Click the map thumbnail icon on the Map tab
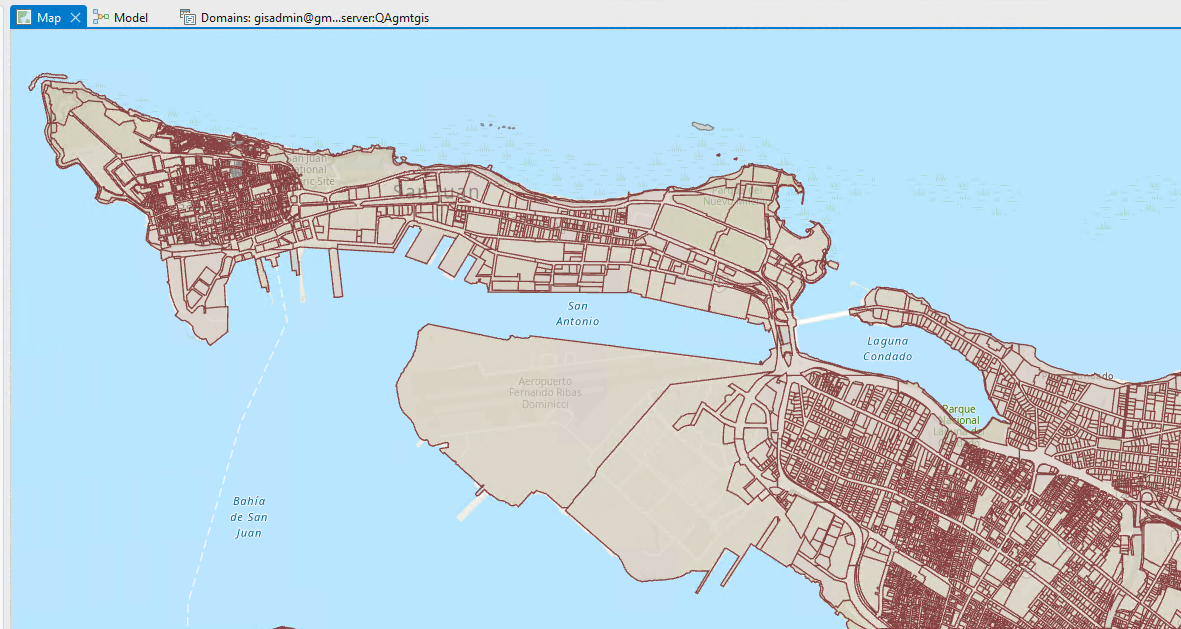Screen dimensions: 1181x629 pyautogui.click(x=22, y=16)
